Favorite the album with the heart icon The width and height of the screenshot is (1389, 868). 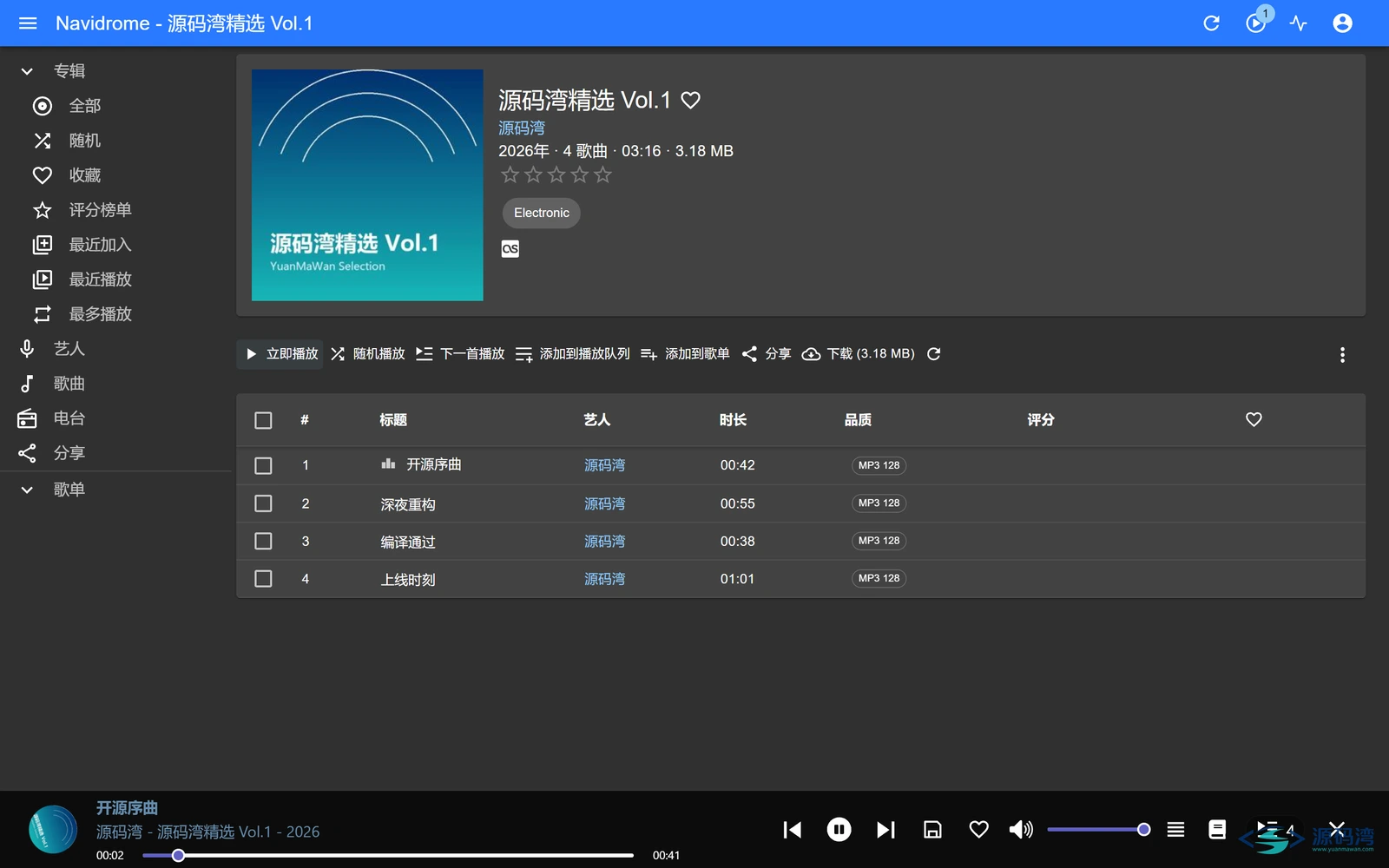pos(690,101)
